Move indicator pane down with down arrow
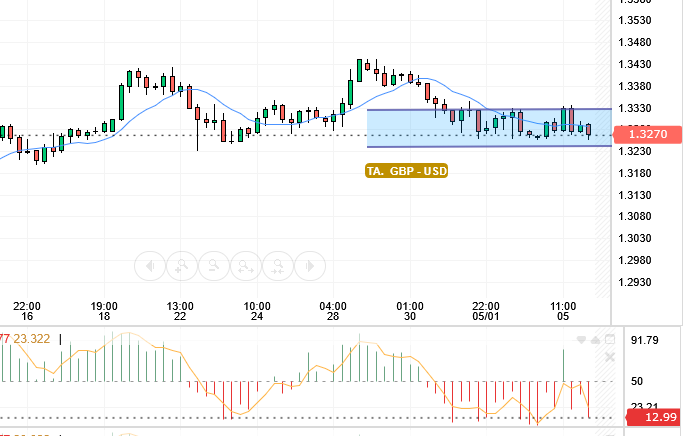684x436 pixels. 581,340
